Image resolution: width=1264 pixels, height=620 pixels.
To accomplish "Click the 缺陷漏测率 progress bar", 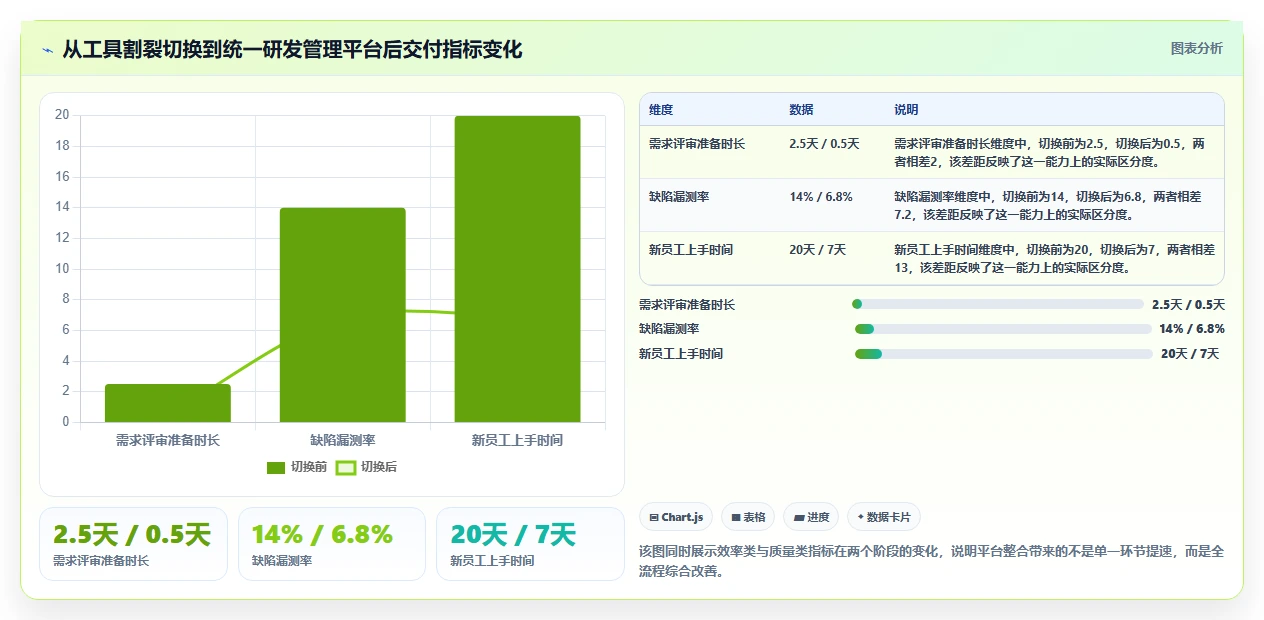I will (1003, 329).
